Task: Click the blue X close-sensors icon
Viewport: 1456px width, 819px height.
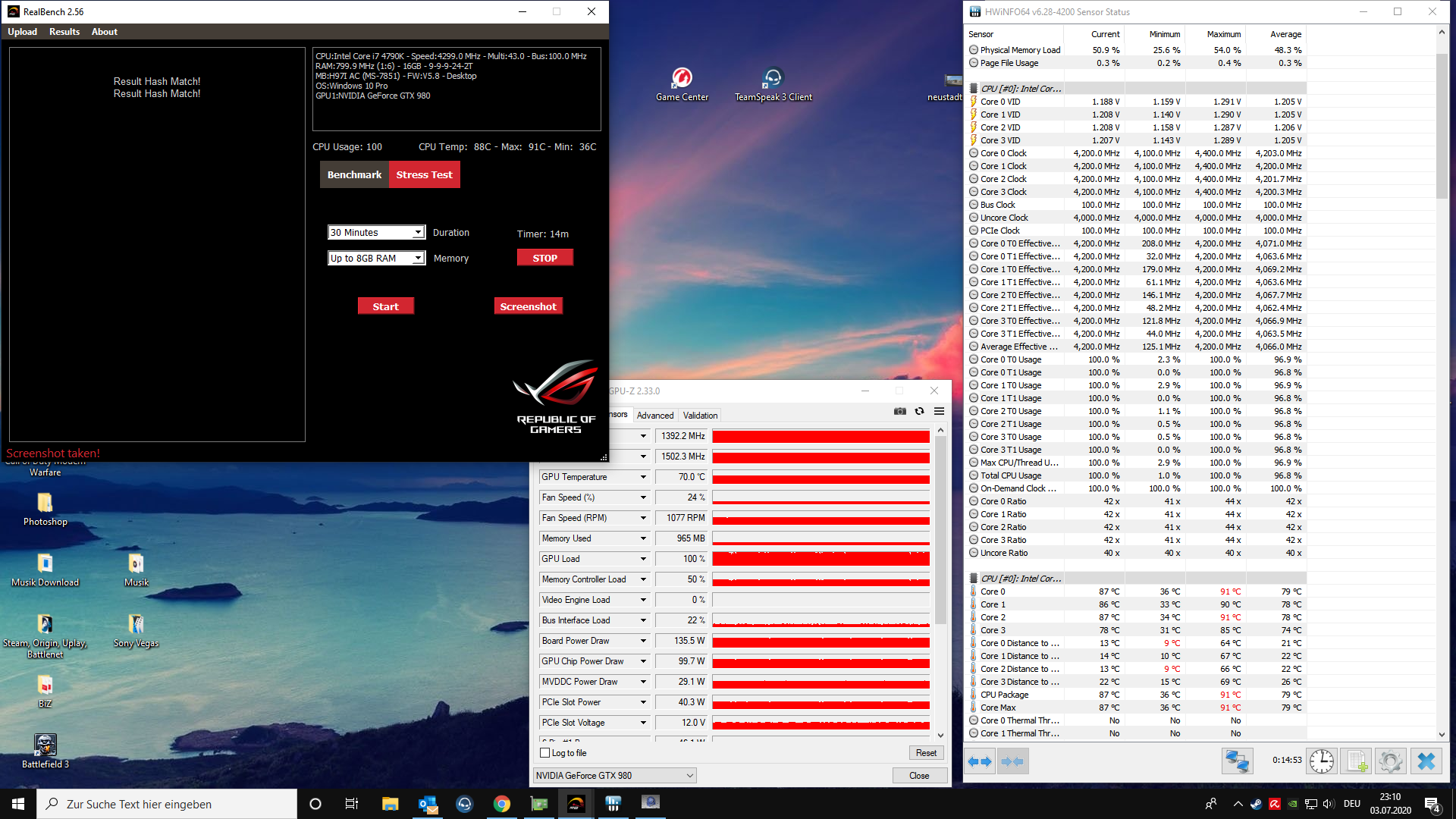Action: click(1426, 761)
